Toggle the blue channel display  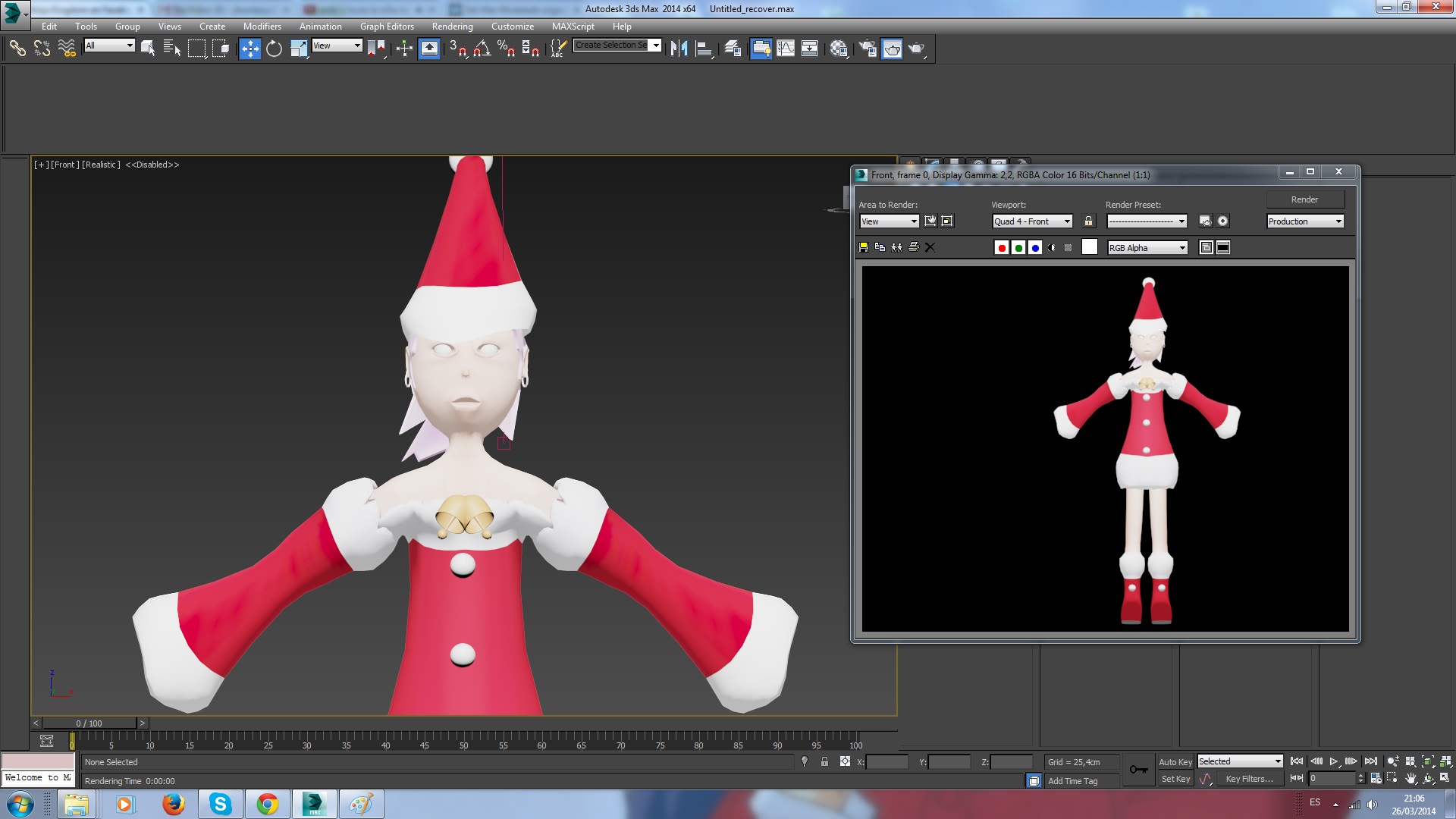[1035, 248]
